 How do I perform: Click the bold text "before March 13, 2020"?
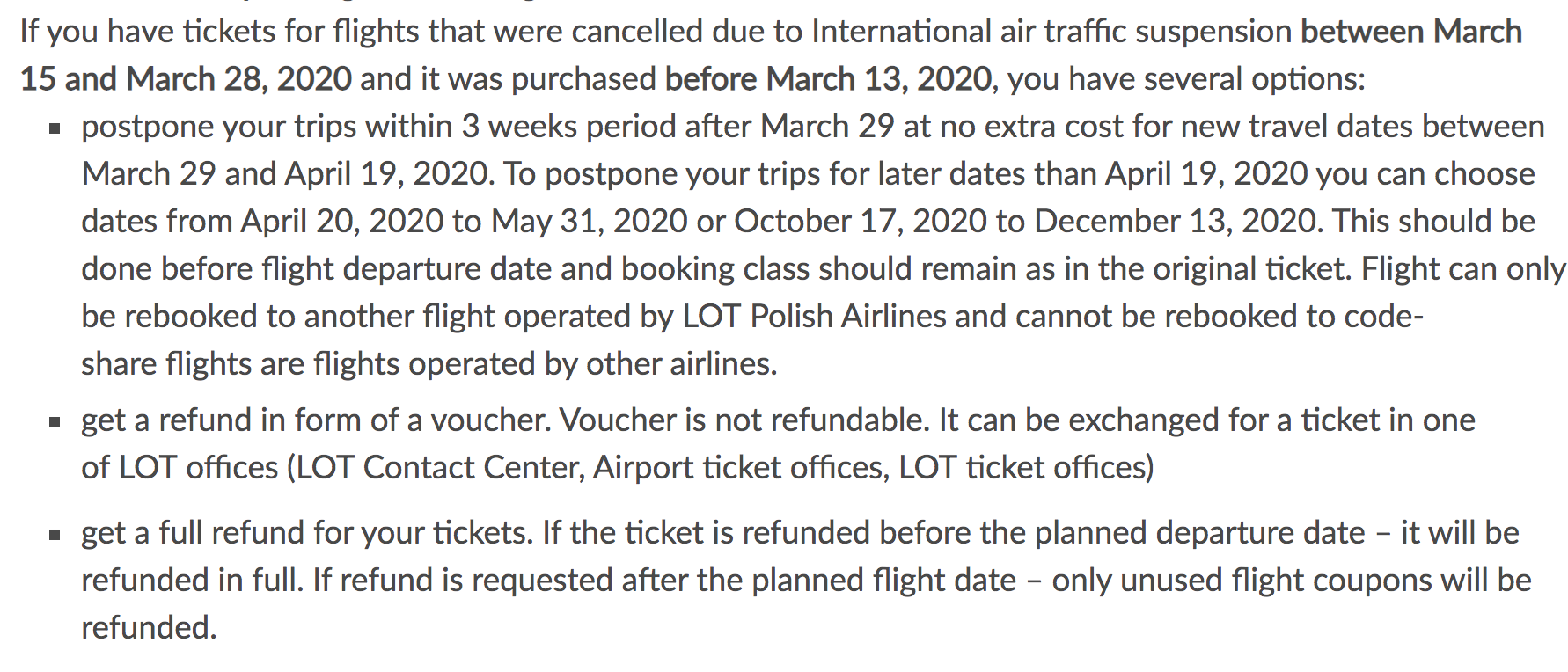pos(829,79)
